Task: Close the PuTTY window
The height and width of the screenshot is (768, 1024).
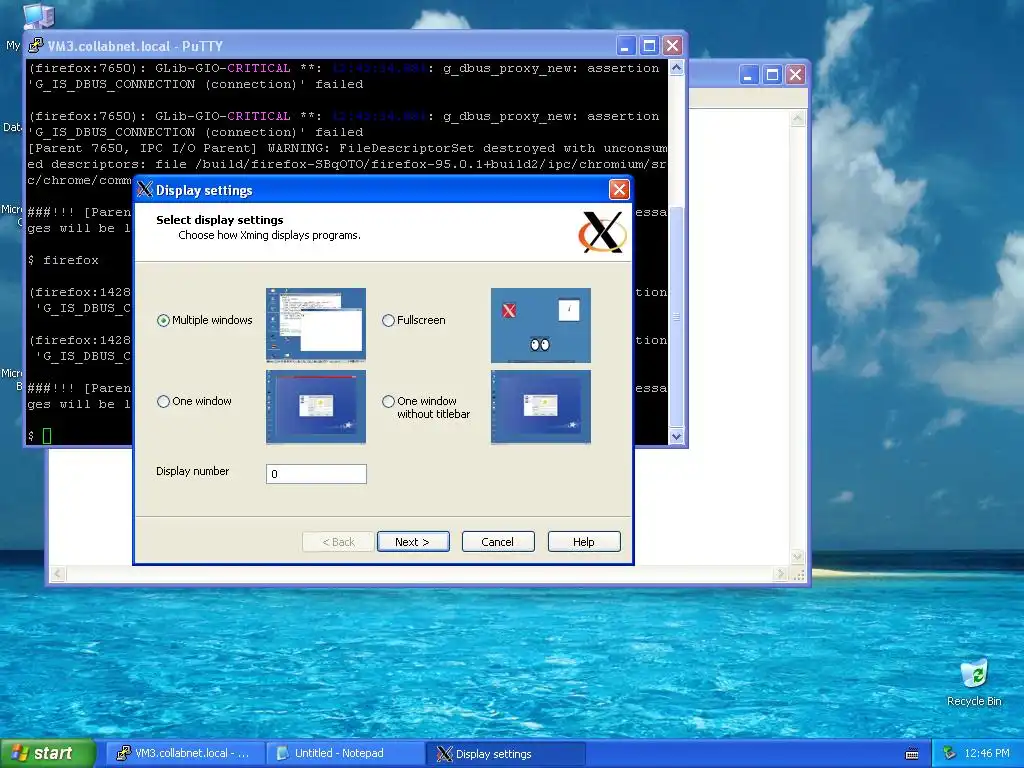Action: pyautogui.click(x=673, y=46)
